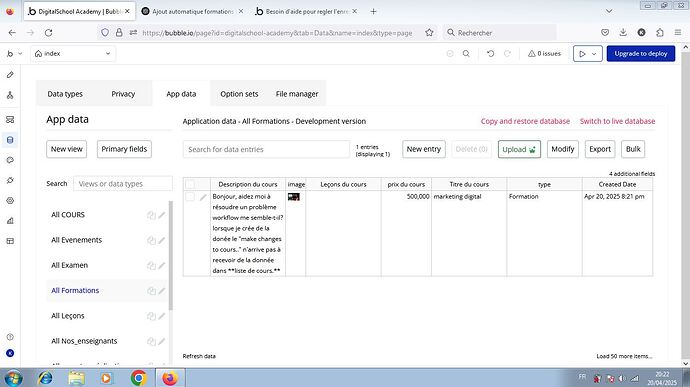Copy the All Evenements view icon
Image resolution: width=690 pixels, height=387 pixels.
[151, 240]
